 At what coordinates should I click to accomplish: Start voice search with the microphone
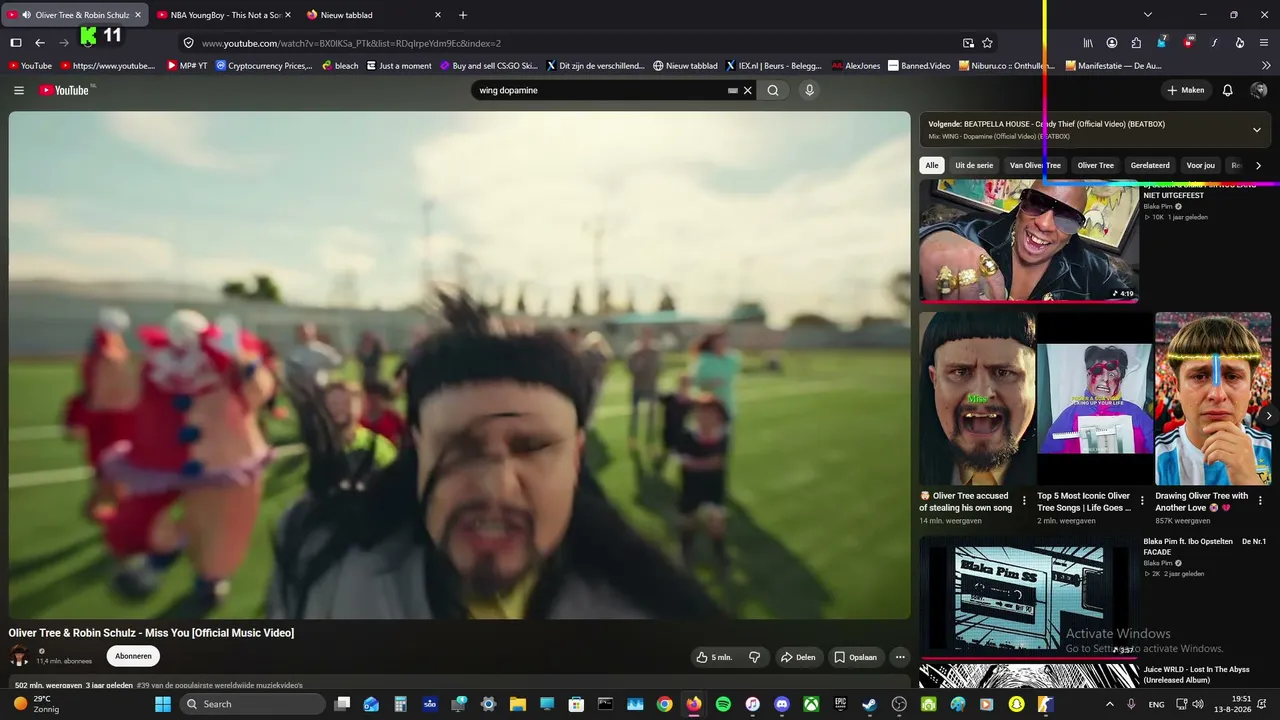coord(810,90)
